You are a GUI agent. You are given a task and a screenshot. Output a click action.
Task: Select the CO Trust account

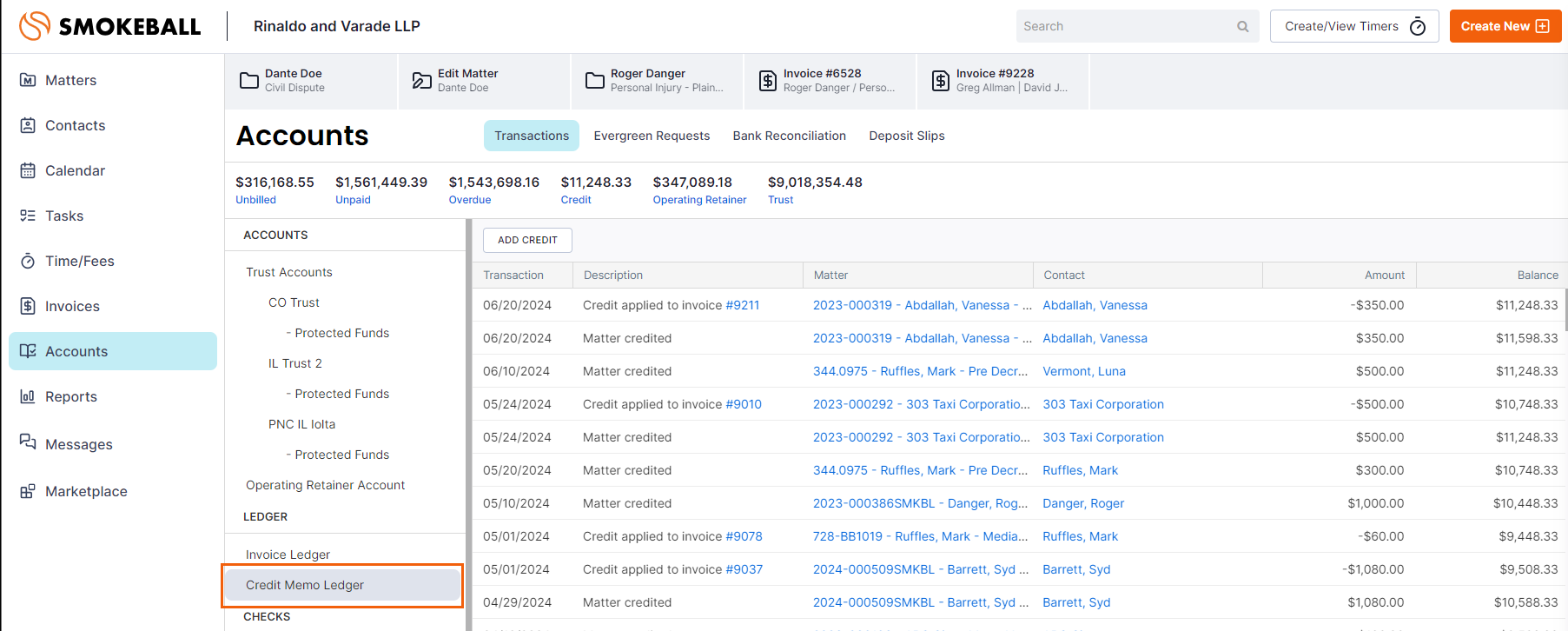(x=294, y=302)
